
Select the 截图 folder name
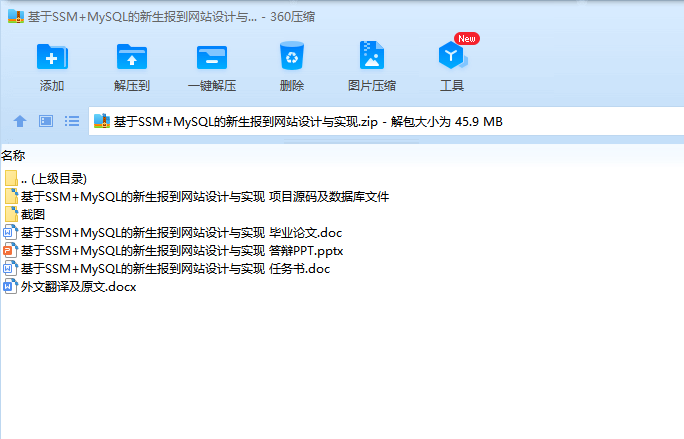tap(33, 215)
